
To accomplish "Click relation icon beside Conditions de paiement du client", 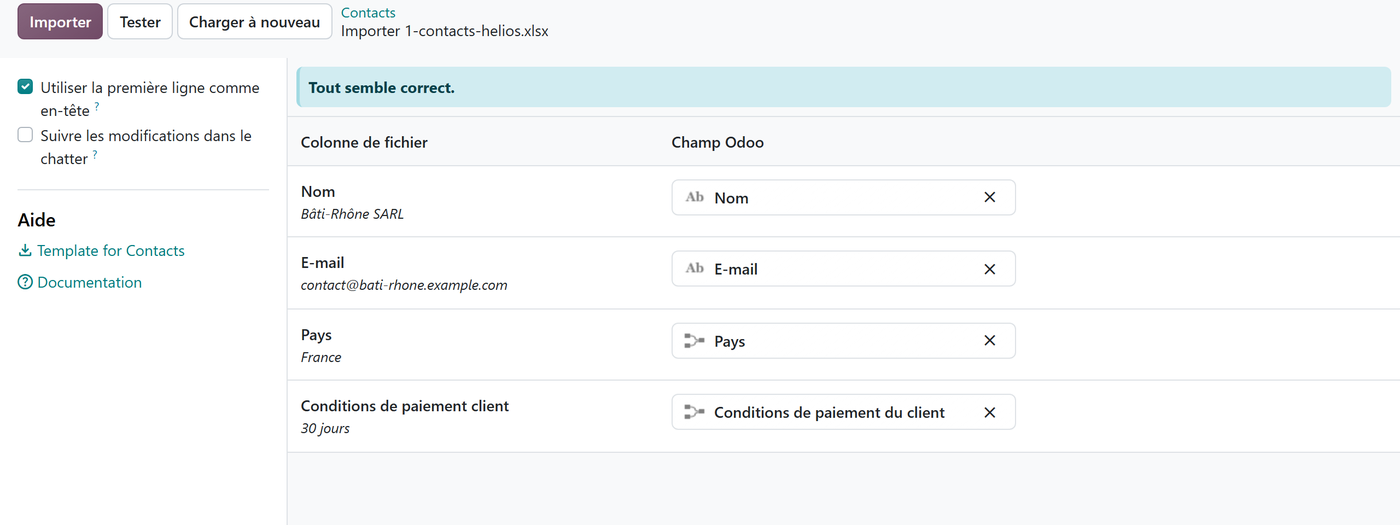I will (695, 412).
